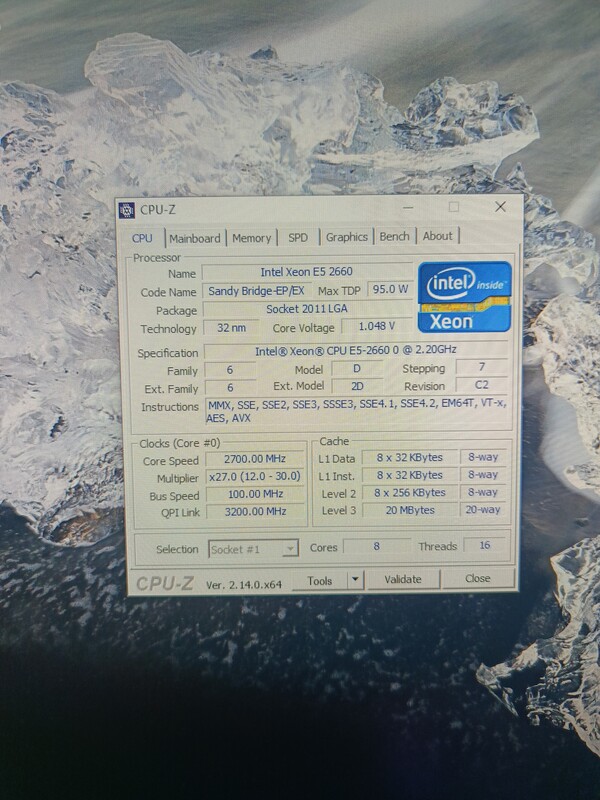The height and width of the screenshot is (800, 600).
Task: Click the L1 Data value 8 x 32 KBytes
Action: [410, 458]
